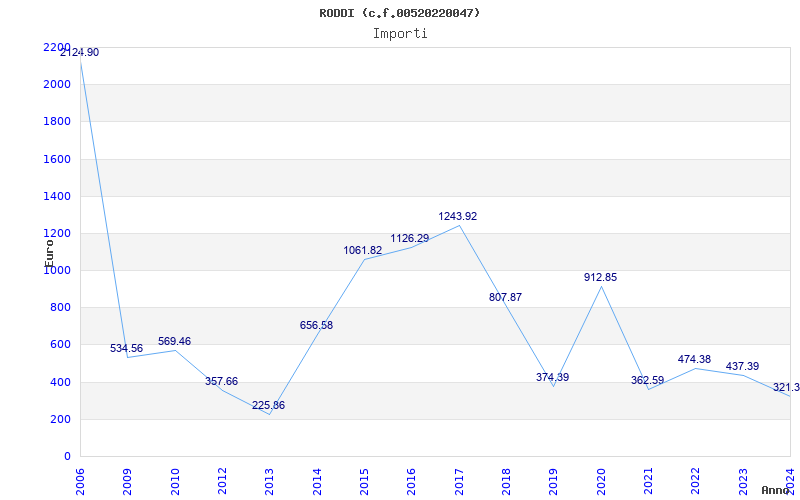Click the 362.59 data label
This screenshot has width=800, height=500.
(x=647, y=380)
